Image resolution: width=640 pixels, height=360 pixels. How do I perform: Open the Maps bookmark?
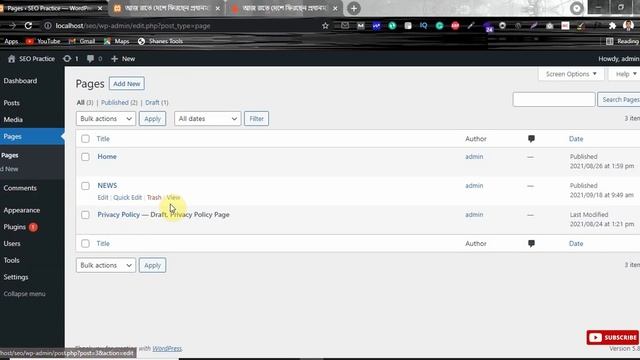[116, 41]
